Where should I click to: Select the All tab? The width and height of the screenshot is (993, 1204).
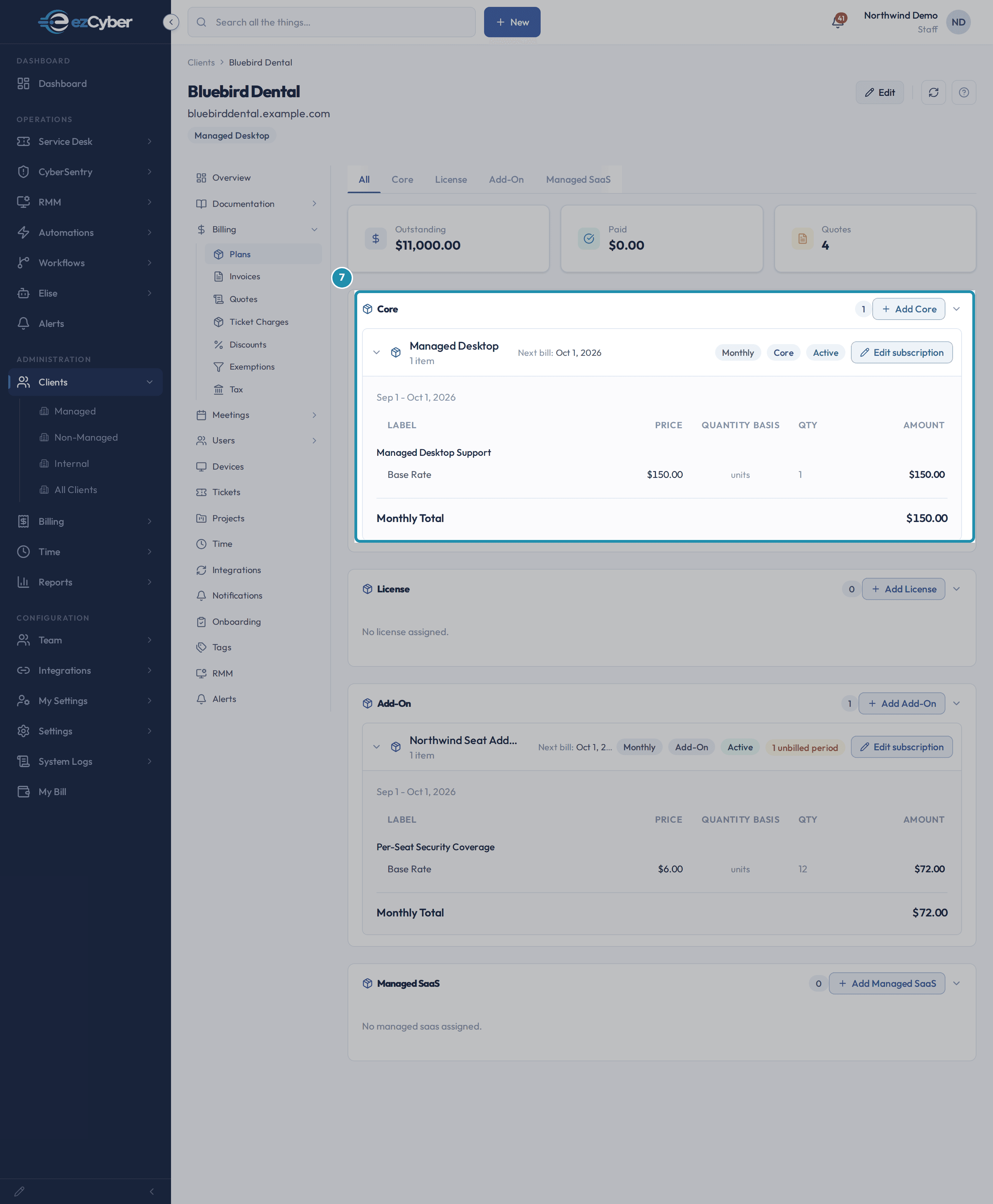click(x=364, y=180)
